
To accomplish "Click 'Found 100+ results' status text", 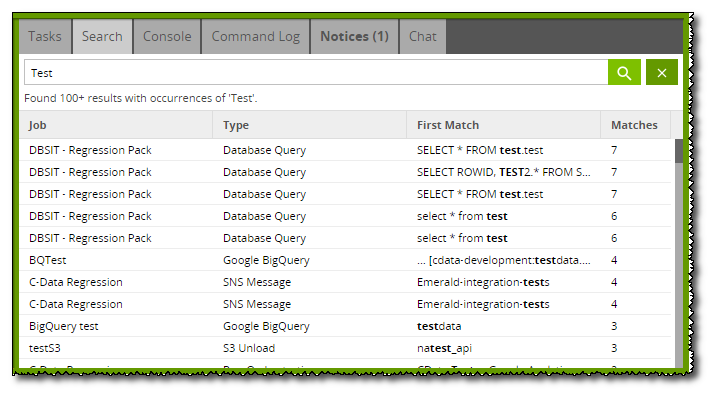I will click(141, 98).
